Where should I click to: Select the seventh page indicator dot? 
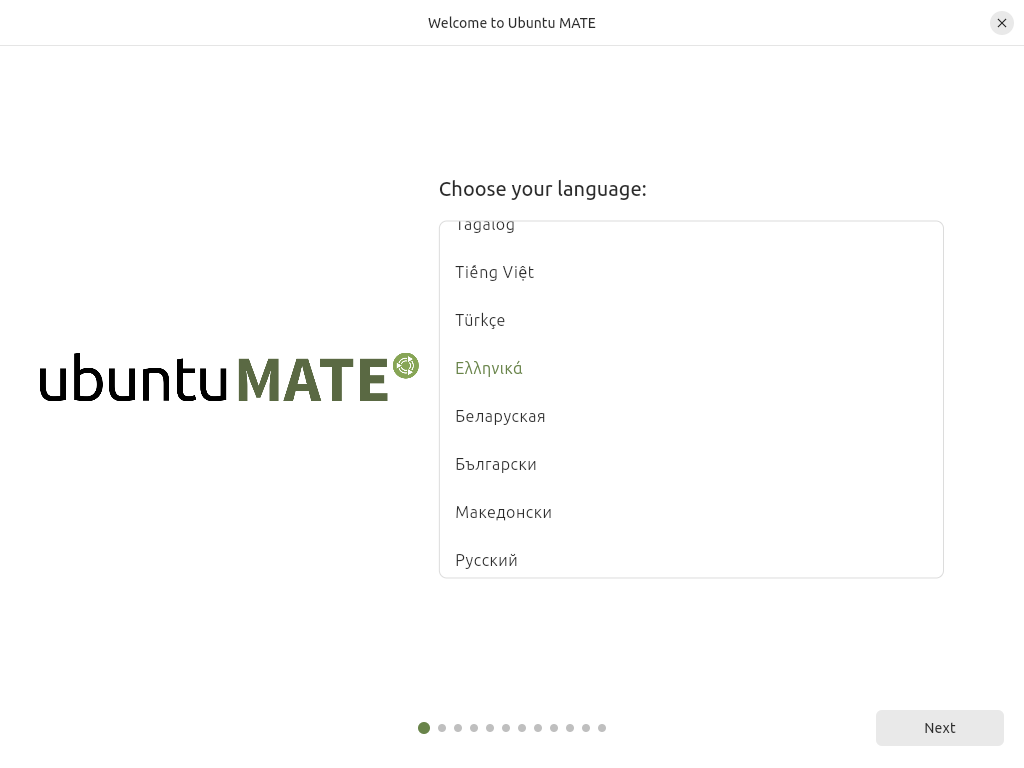pyautogui.click(x=522, y=728)
